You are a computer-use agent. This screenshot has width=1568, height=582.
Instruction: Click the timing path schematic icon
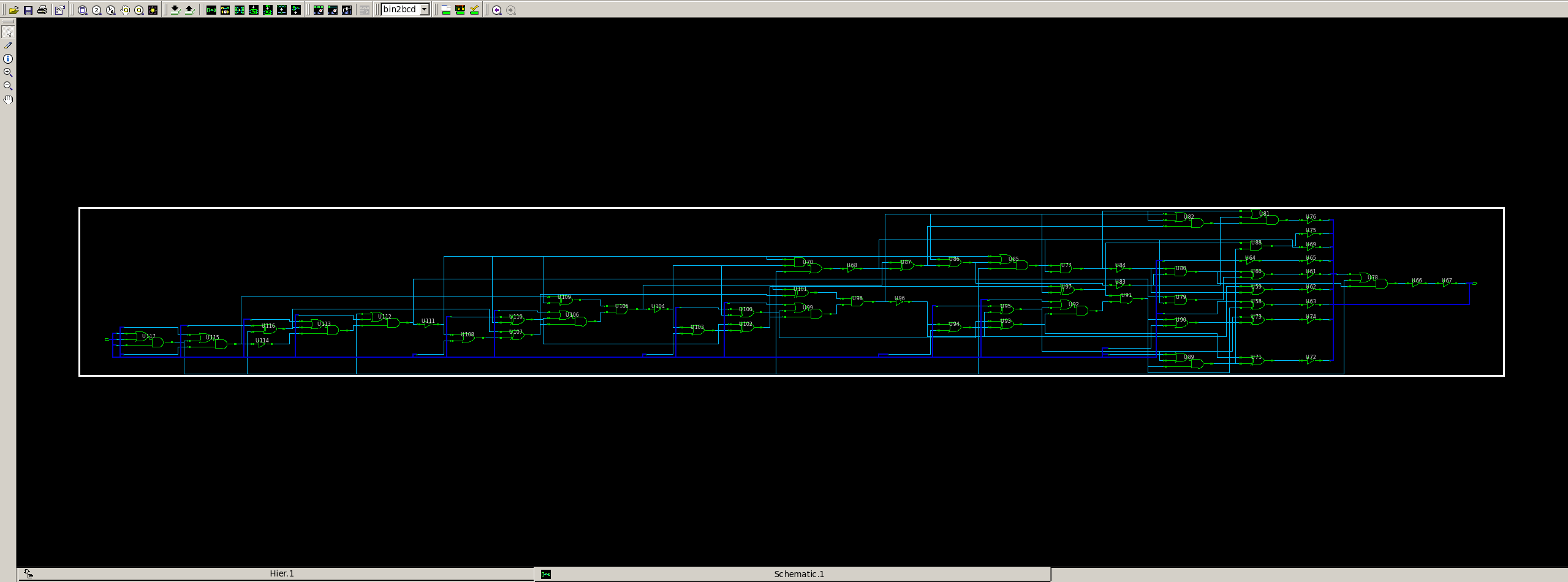pos(225,10)
